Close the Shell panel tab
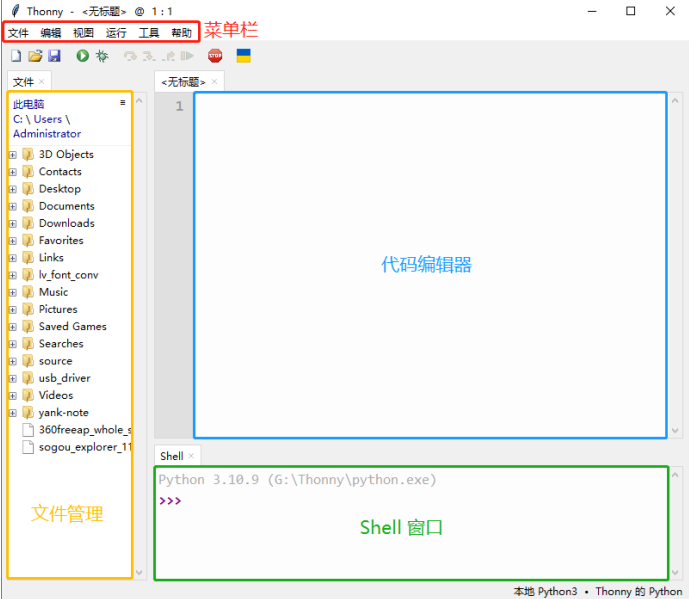The height and width of the screenshot is (599, 689). click(191, 456)
